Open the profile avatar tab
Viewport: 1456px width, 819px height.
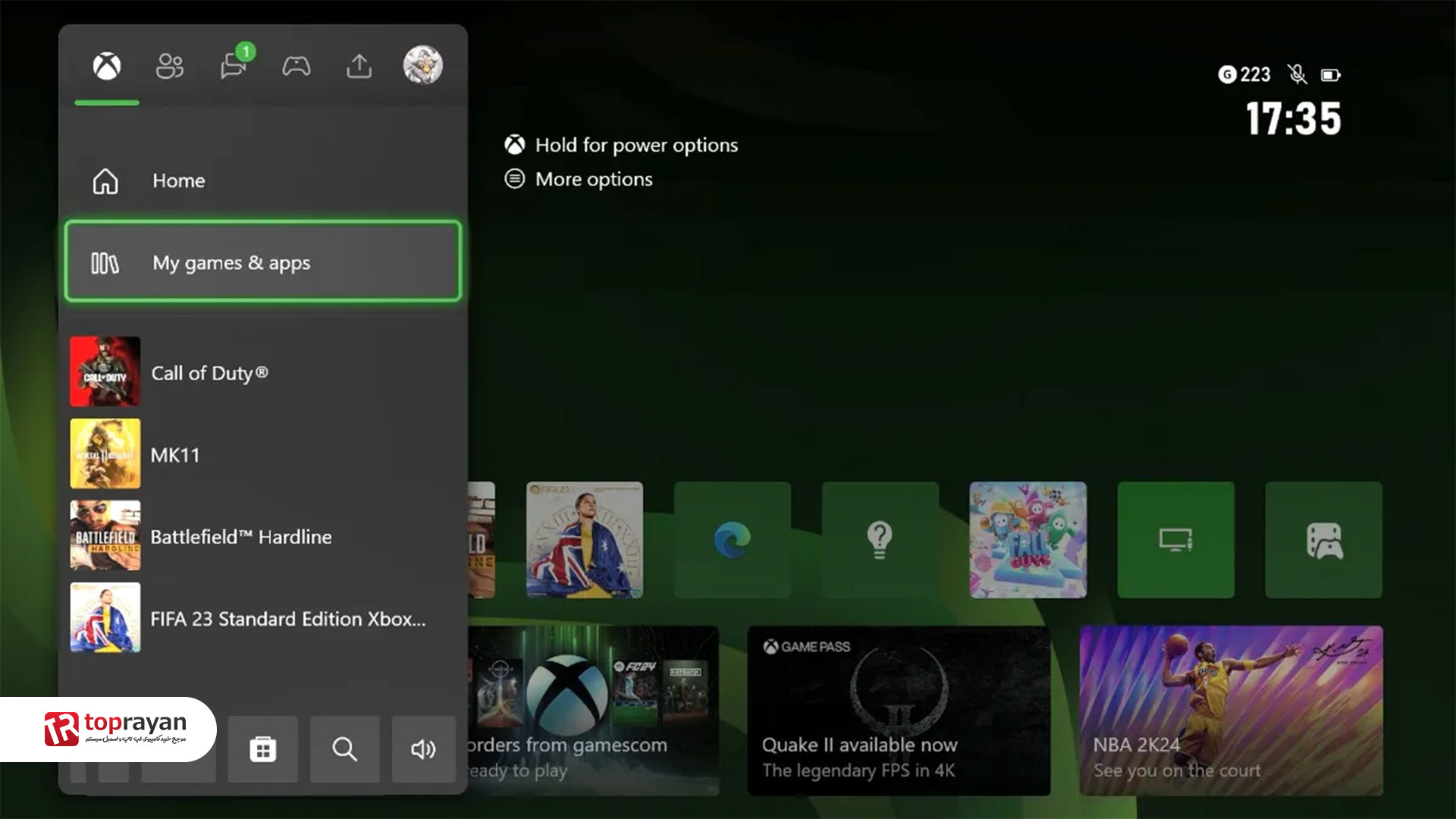423,65
